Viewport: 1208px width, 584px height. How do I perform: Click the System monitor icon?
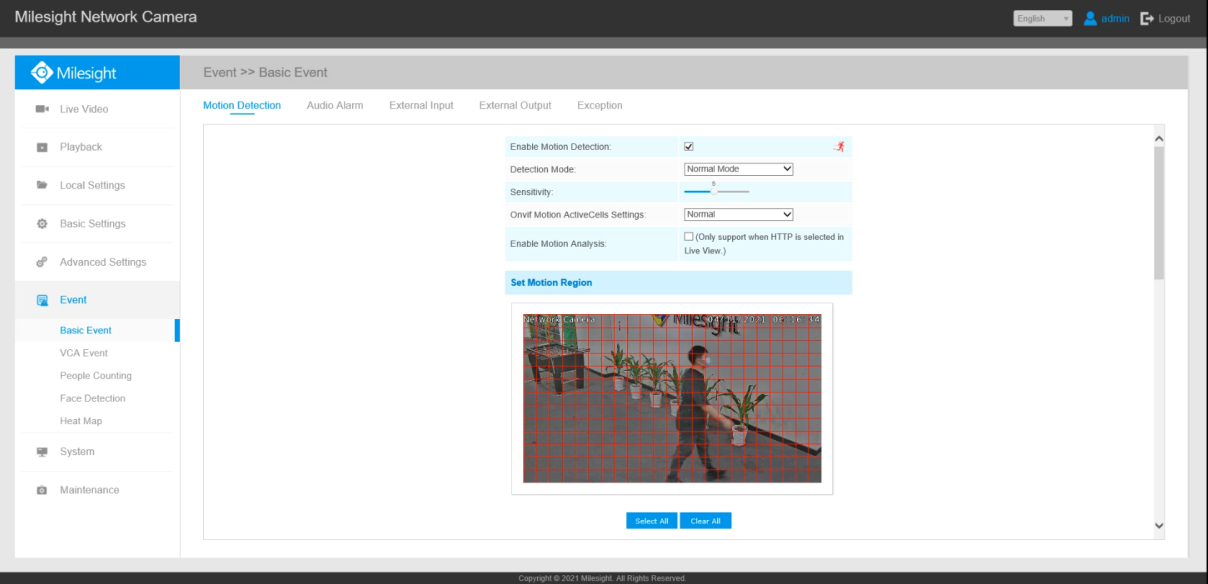coord(42,452)
